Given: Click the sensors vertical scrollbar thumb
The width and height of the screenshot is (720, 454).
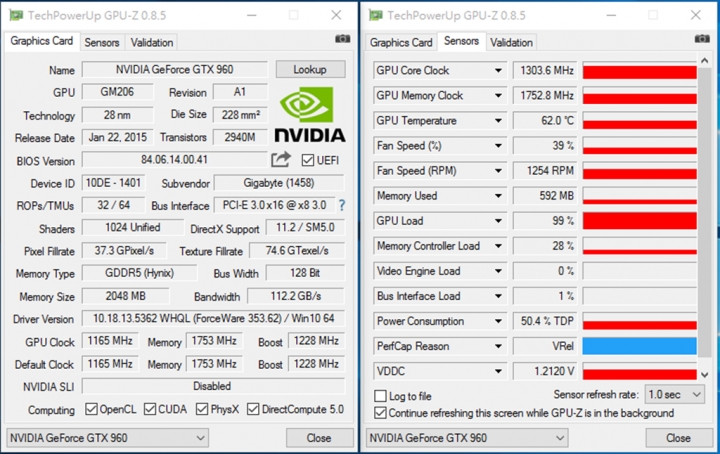Looking at the screenshot, I should coord(705,212).
